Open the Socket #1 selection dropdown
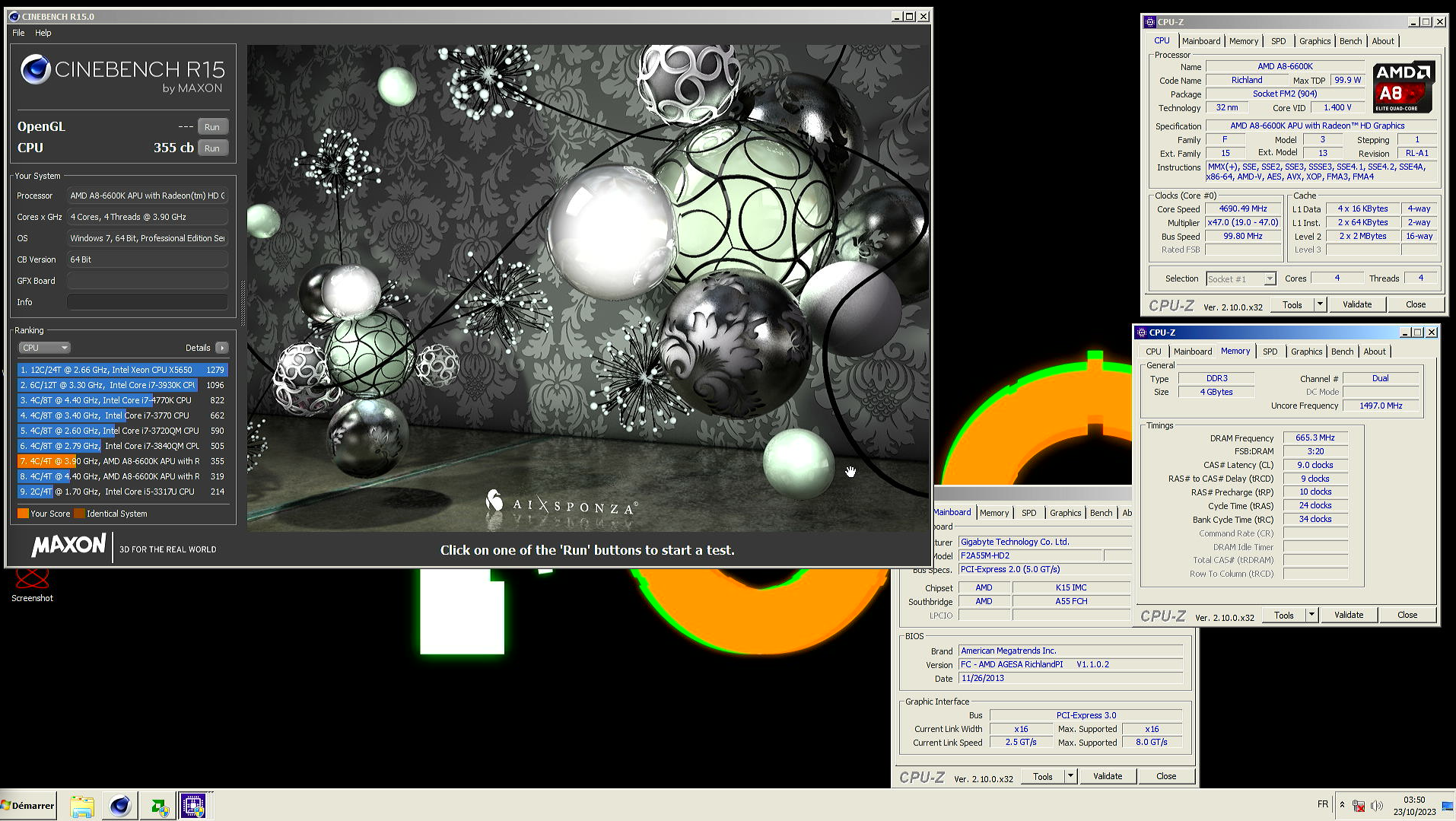The image size is (1456, 821). (1241, 279)
